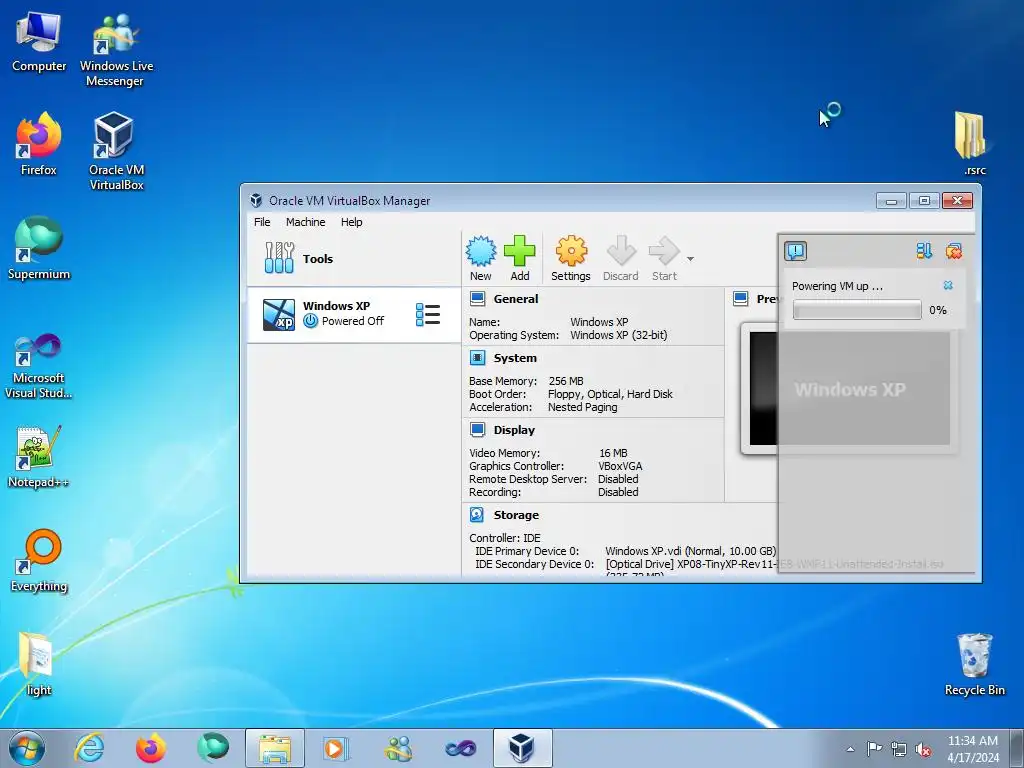The image size is (1024, 768).
Task: Click the network tray icon
Action: [899, 750]
